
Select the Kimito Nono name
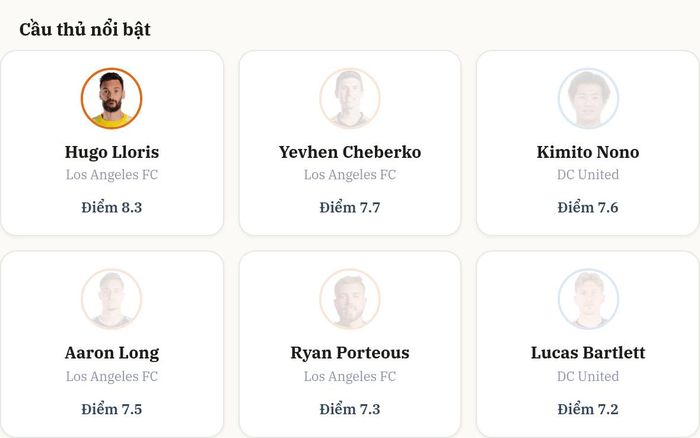[x=588, y=152]
